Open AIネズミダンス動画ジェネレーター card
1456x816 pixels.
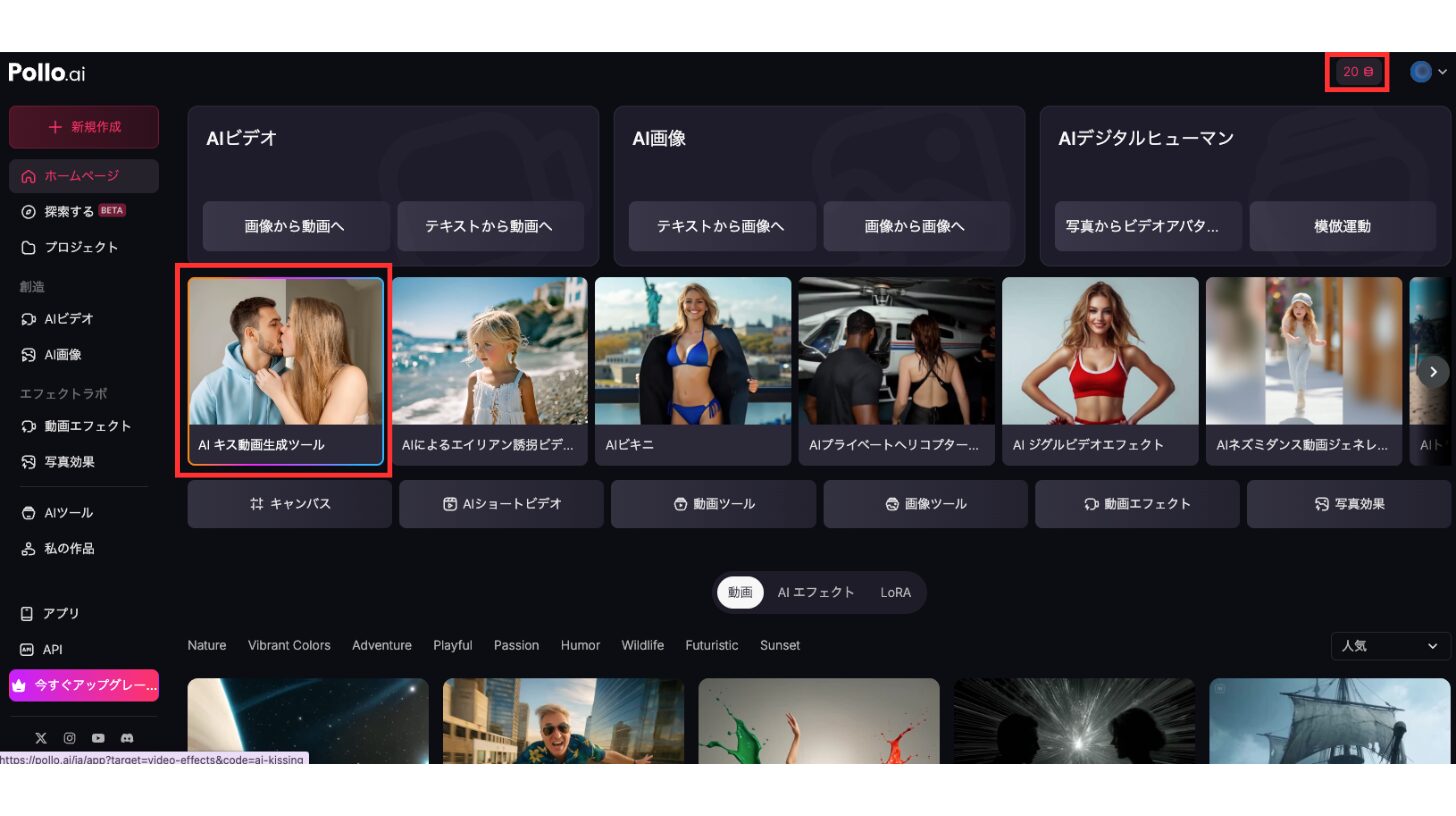pos(1304,371)
